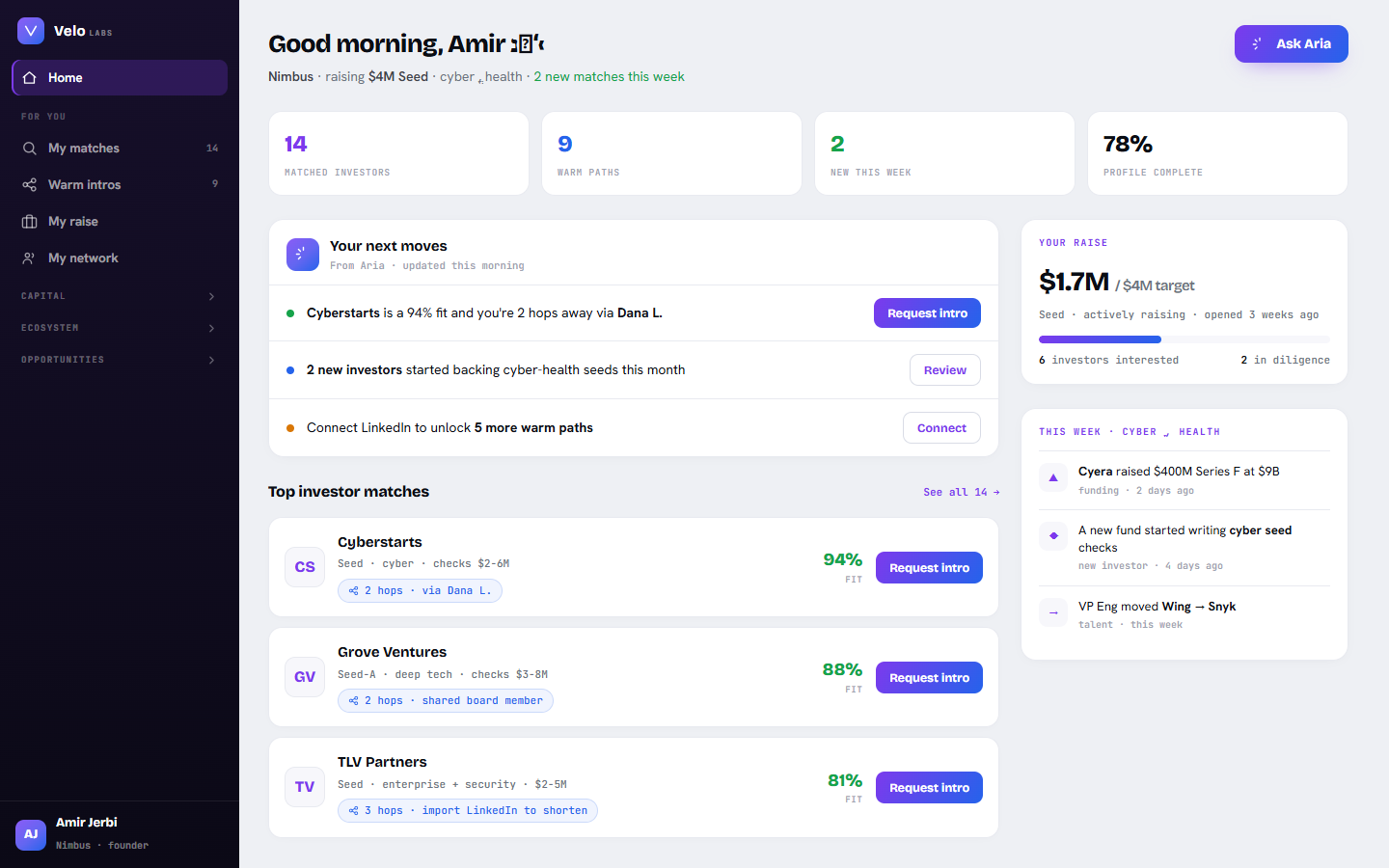Click the VP Eng moved Wing to Snyk headline
Viewport: 1389px width, 868px height.
point(1157,607)
